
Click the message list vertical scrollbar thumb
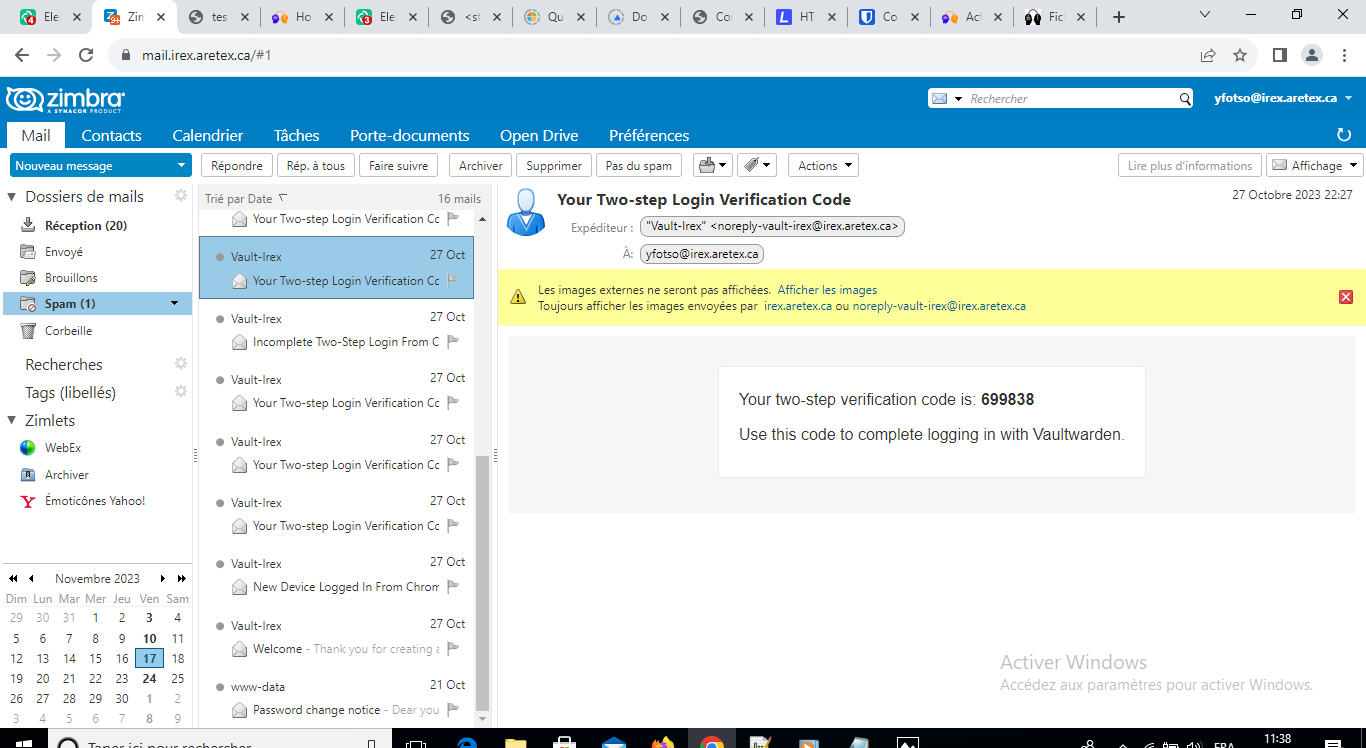tap(483, 582)
